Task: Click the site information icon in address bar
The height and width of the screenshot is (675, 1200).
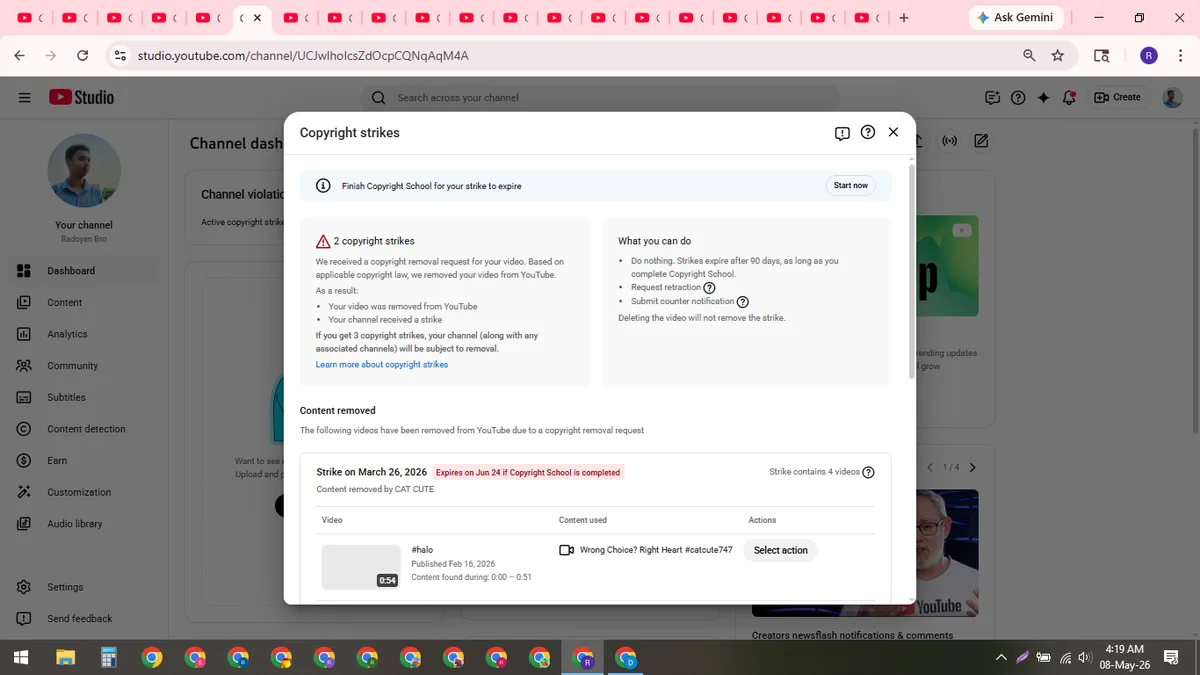Action: tap(120, 56)
